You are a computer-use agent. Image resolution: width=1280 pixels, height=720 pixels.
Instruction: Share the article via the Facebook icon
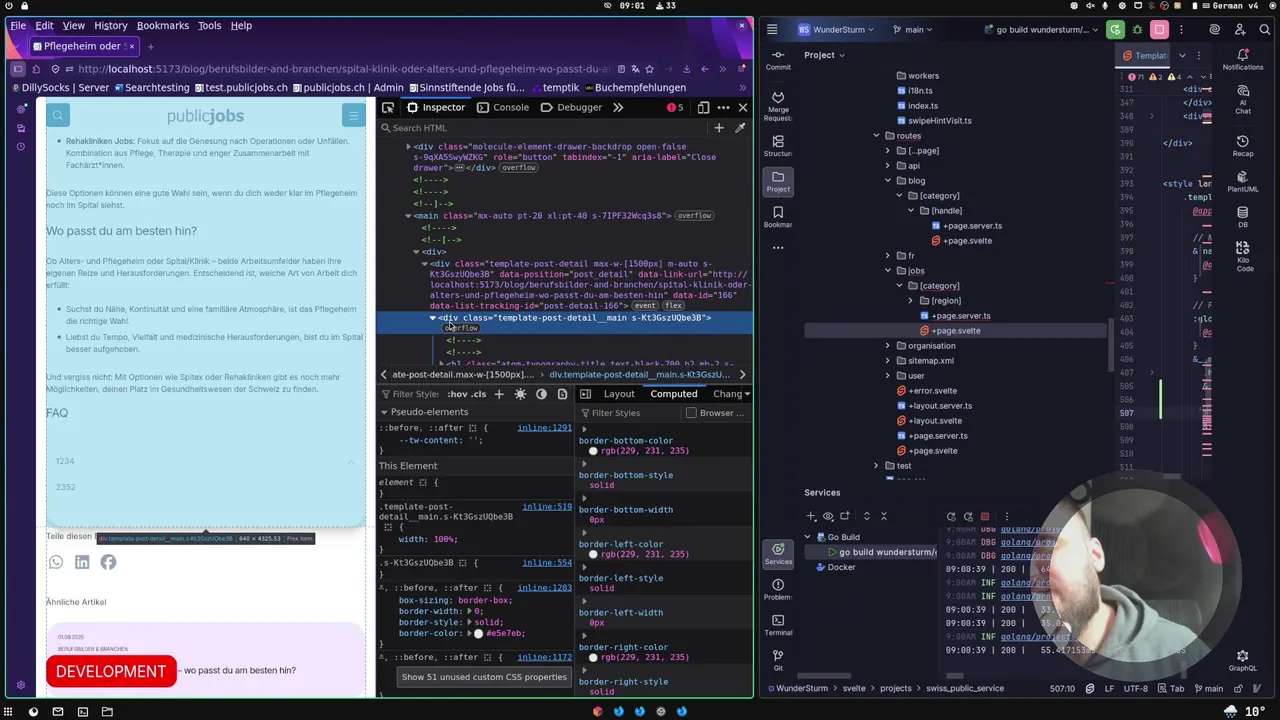click(x=108, y=562)
